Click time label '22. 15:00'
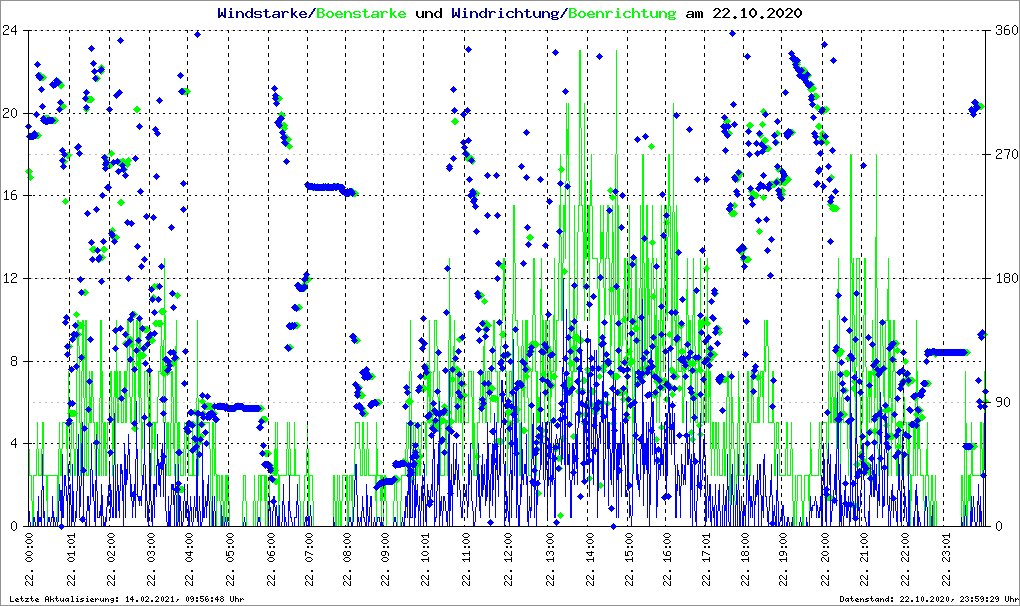Screen dimensions: 1020x606 tap(628, 559)
